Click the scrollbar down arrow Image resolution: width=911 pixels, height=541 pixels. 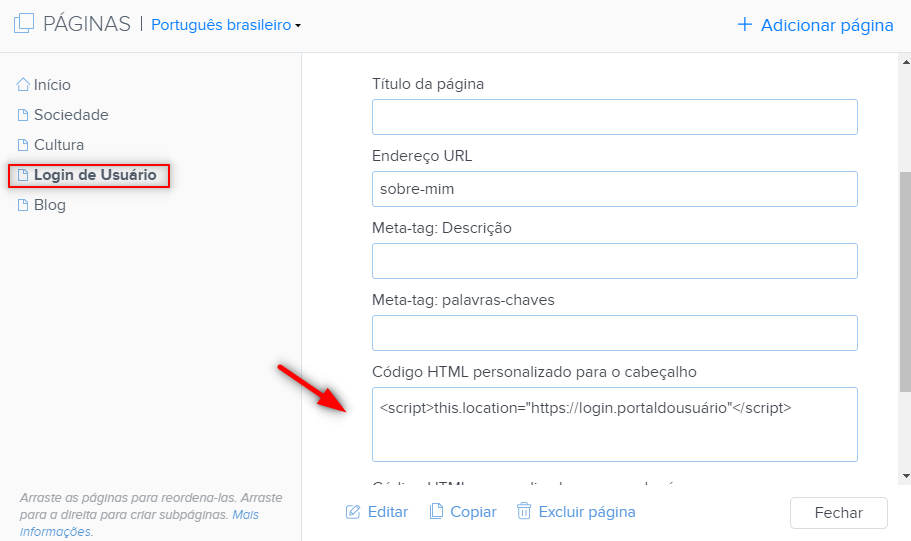click(x=906, y=476)
